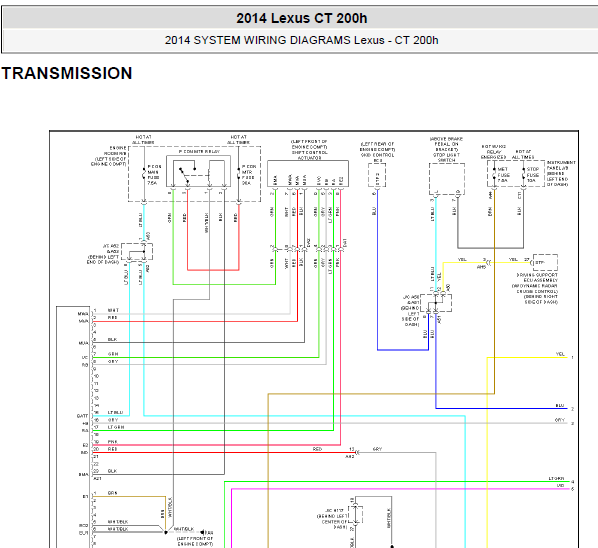
Task: Click the IND terminal label
Action: click(x=84, y=453)
